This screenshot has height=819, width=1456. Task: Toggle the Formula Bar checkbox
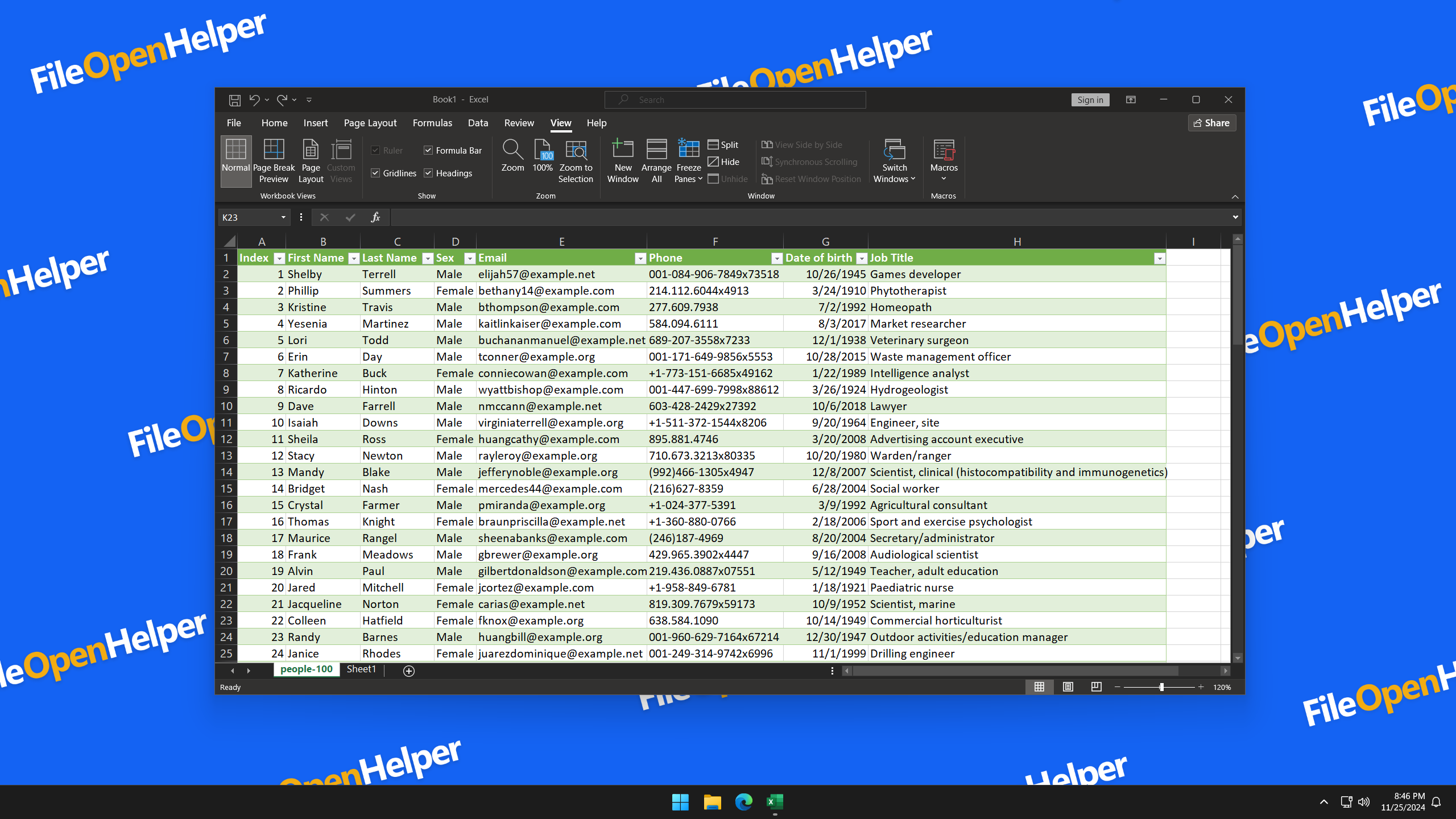[428, 150]
